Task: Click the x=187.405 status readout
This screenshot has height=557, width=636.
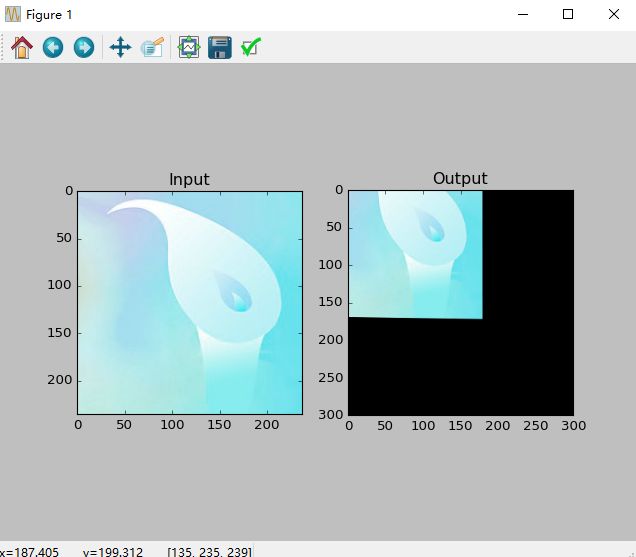Action: coord(29,552)
